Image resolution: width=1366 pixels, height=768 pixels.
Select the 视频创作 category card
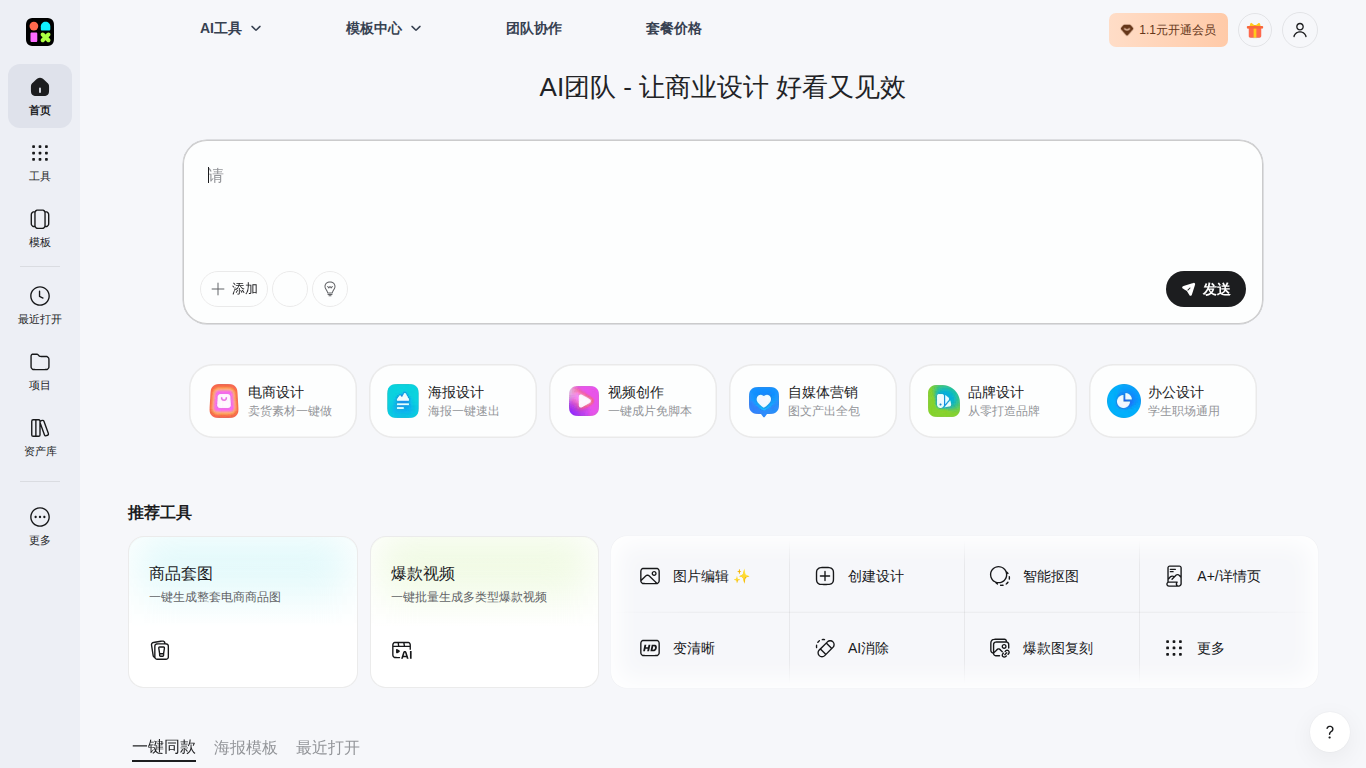(x=633, y=401)
